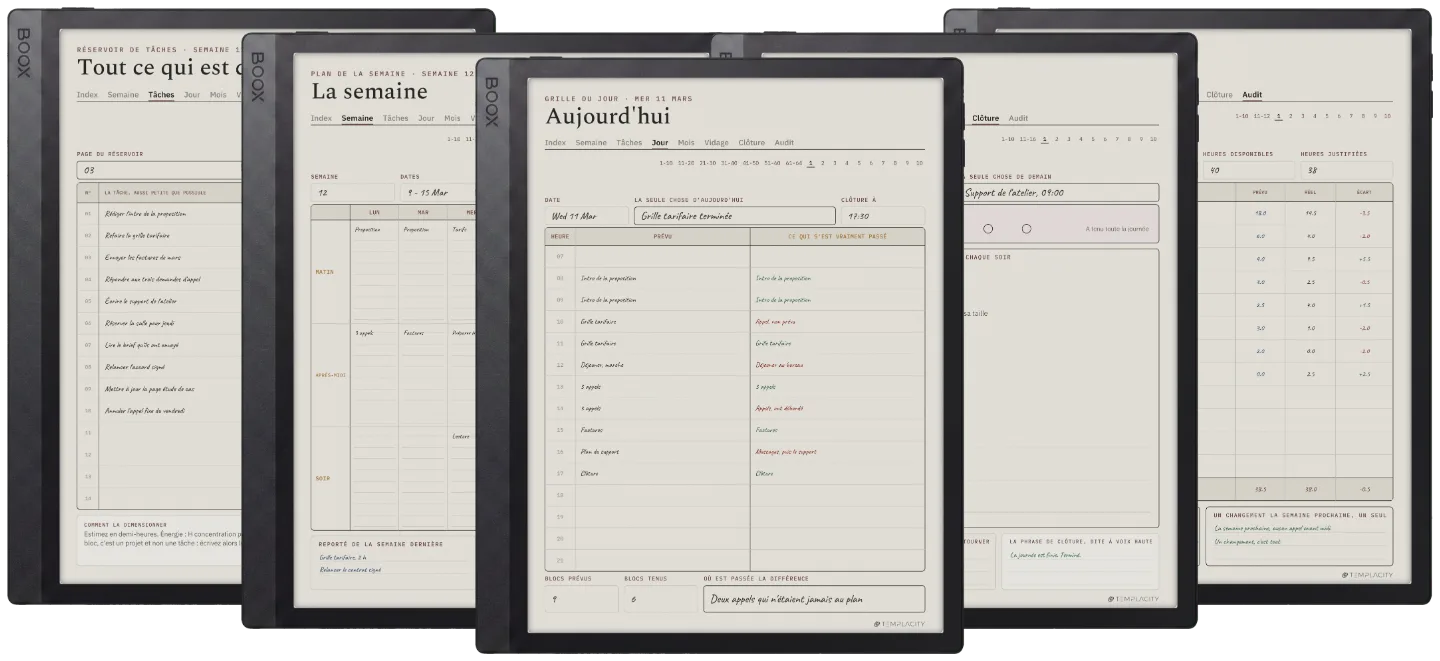Image resolution: width=1440 pixels, height=661 pixels.
Task: Select the LUN column header on La semaine
Action: coord(375,212)
